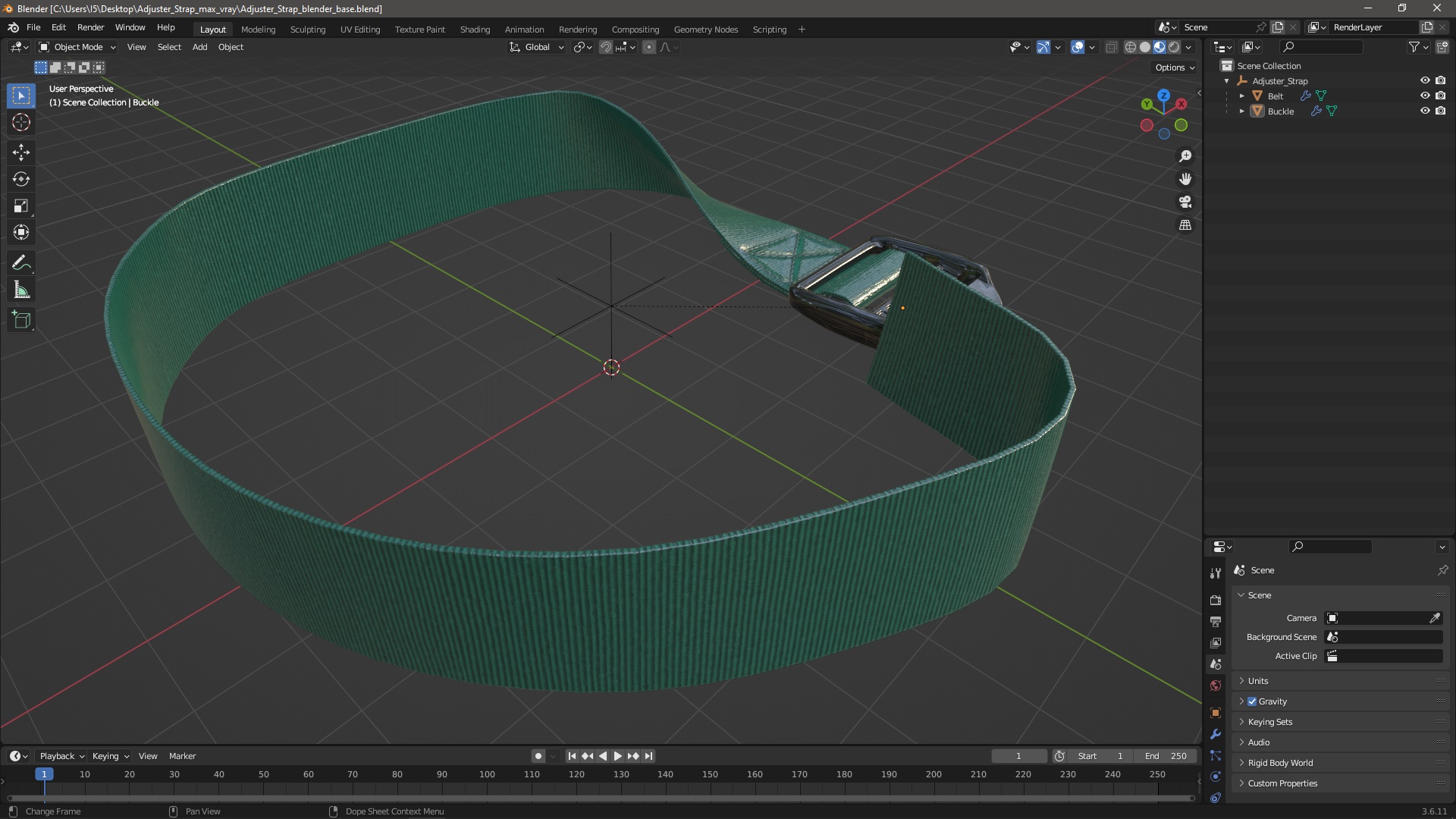Pick camera with the eyedropper icon
The width and height of the screenshot is (1456, 819).
(x=1435, y=618)
